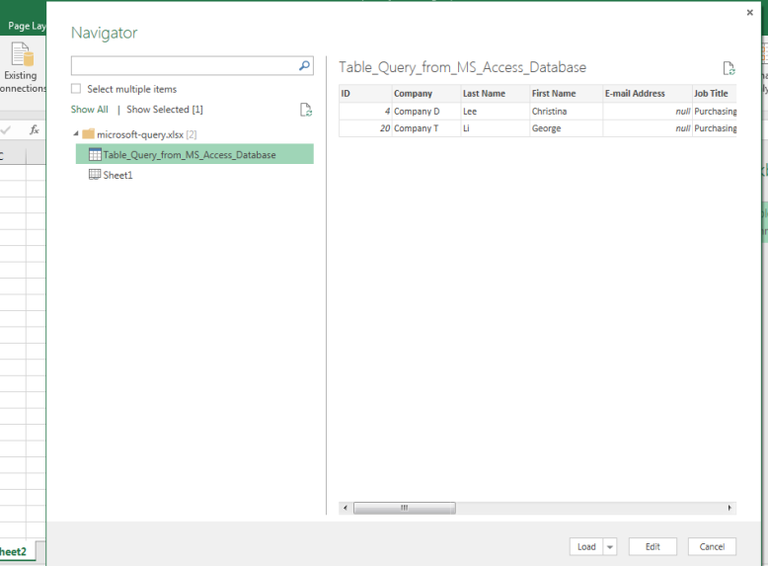Open the Page Layout ribbon tab

click(x=25, y=26)
